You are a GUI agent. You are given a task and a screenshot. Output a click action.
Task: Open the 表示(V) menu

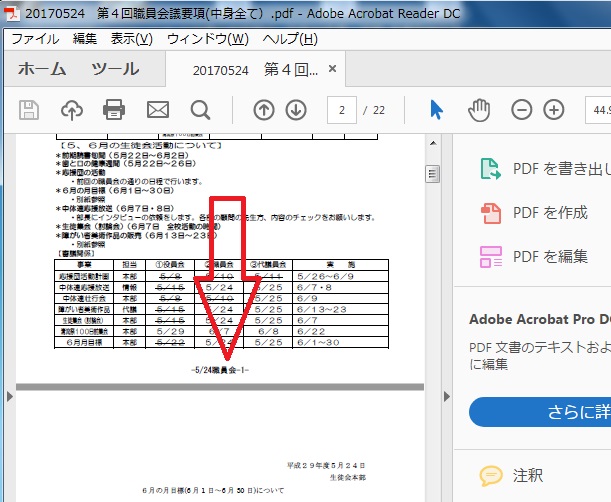pyautogui.click(x=131, y=39)
